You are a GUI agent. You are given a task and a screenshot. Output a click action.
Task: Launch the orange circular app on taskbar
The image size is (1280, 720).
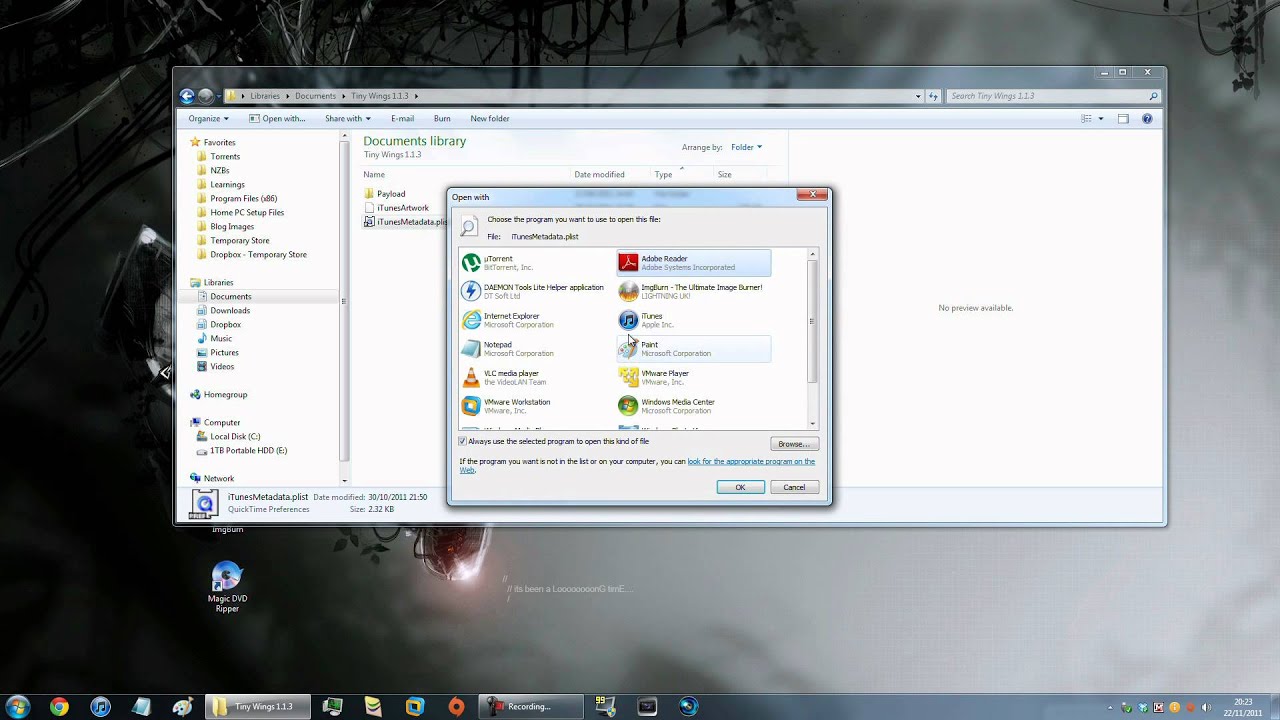(x=456, y=707)
